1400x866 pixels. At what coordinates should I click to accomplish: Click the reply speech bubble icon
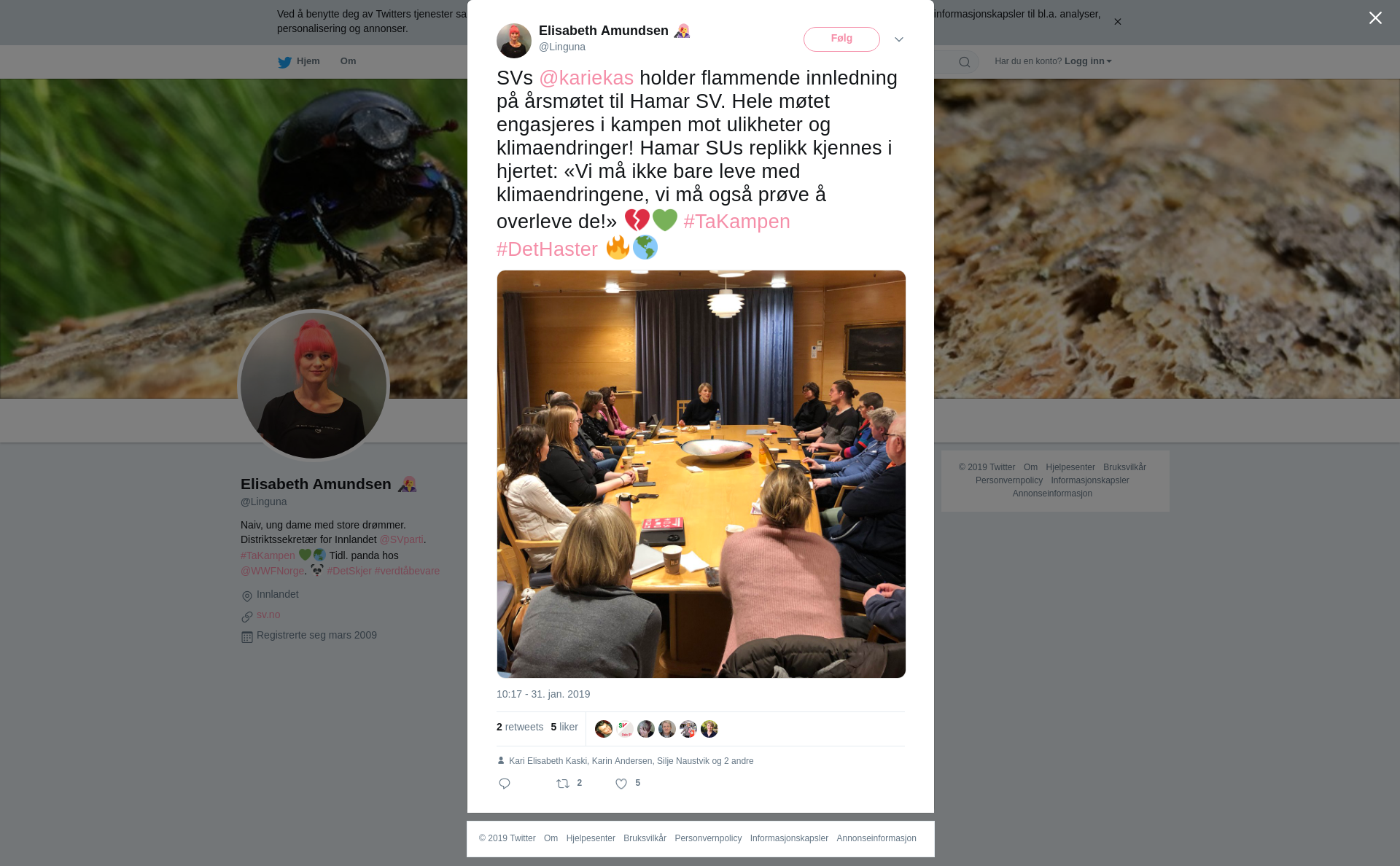click(x=505, y=784)
